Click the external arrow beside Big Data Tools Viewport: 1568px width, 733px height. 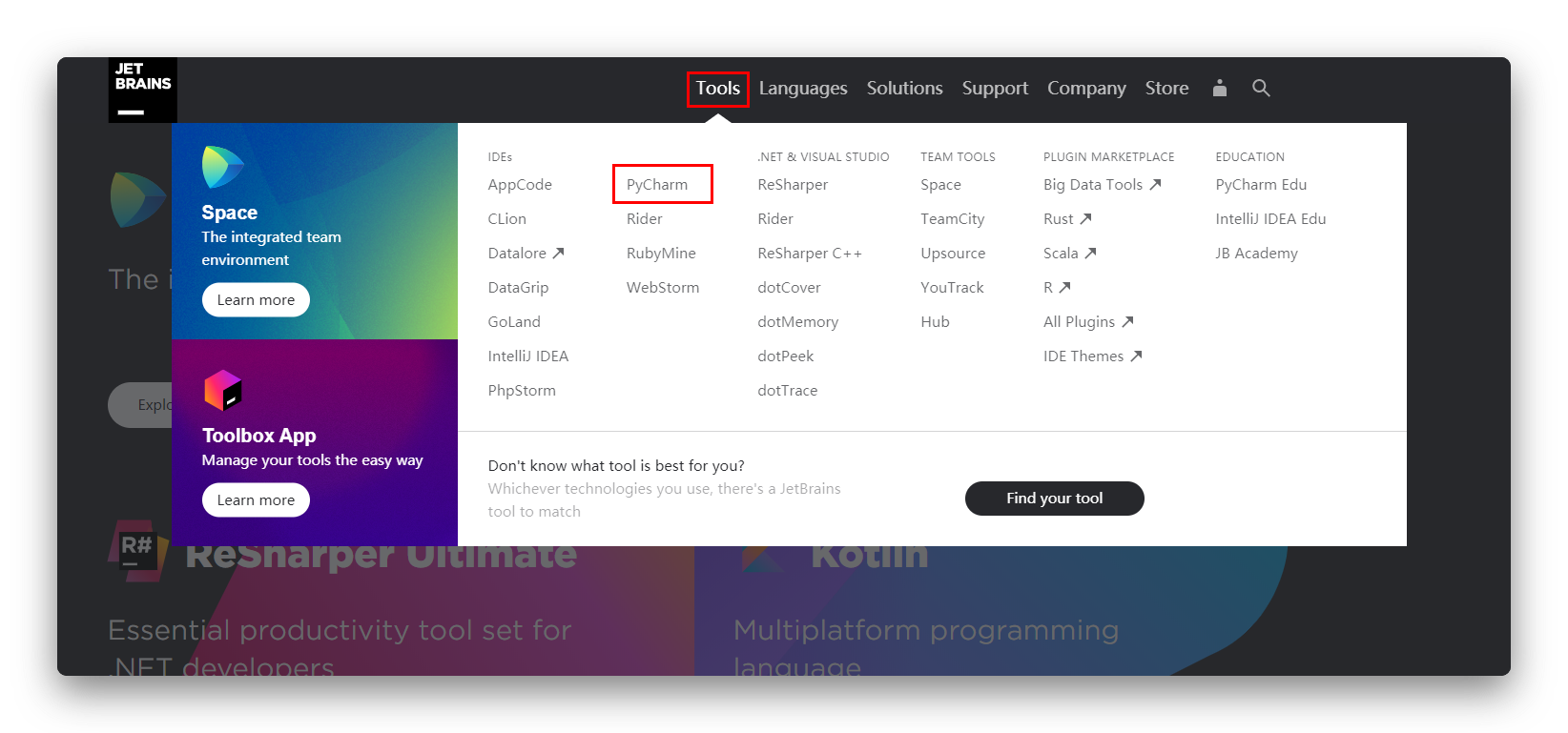[1155, 184]
